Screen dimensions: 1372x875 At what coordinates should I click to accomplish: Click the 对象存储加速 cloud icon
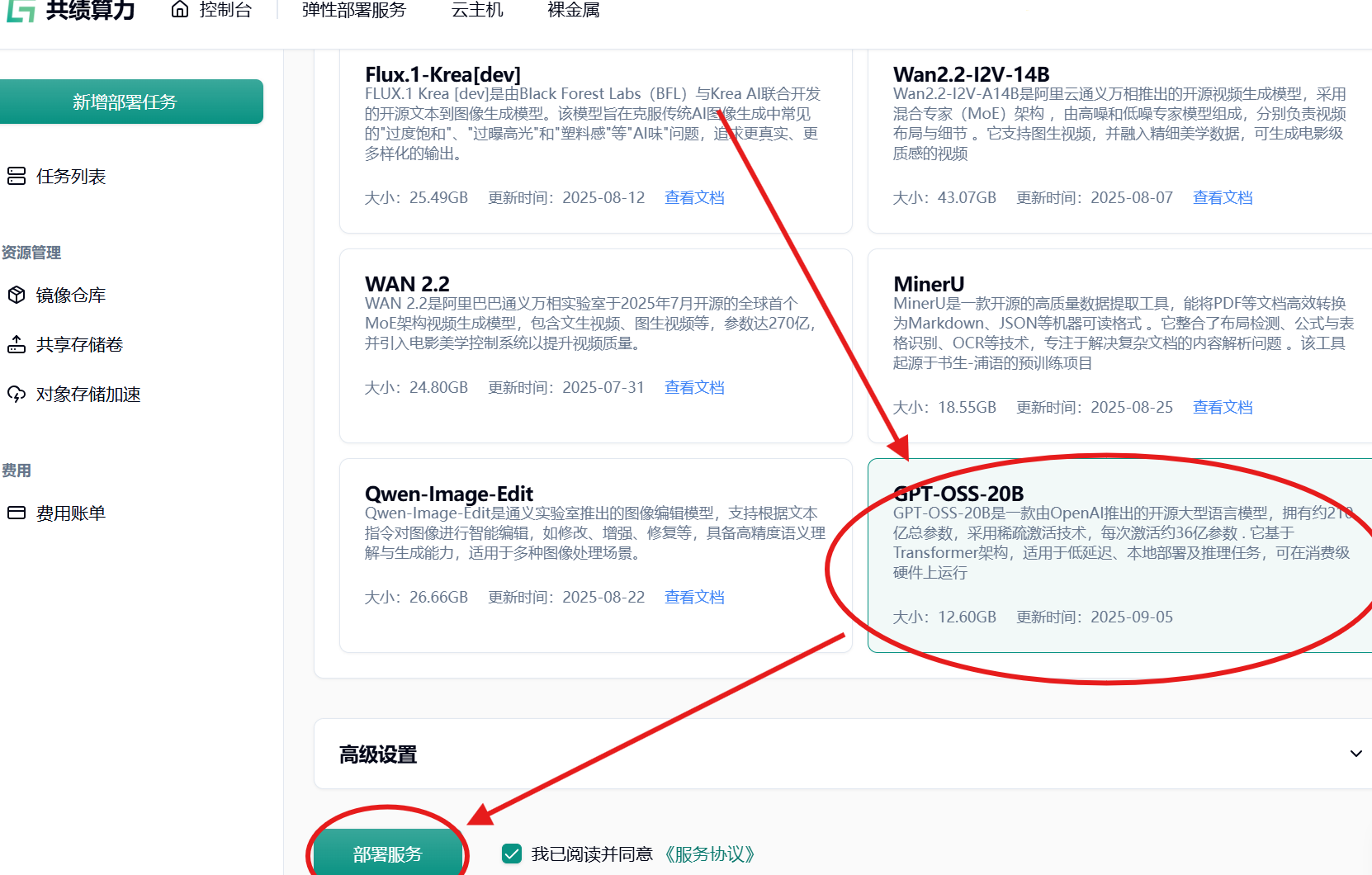(17, 394)
